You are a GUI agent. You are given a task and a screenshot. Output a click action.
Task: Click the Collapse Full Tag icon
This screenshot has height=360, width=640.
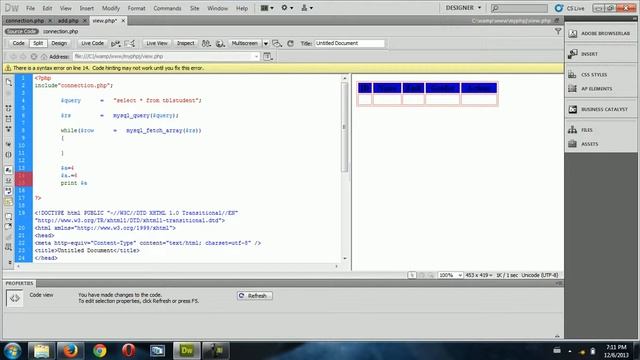coord(9,108)
